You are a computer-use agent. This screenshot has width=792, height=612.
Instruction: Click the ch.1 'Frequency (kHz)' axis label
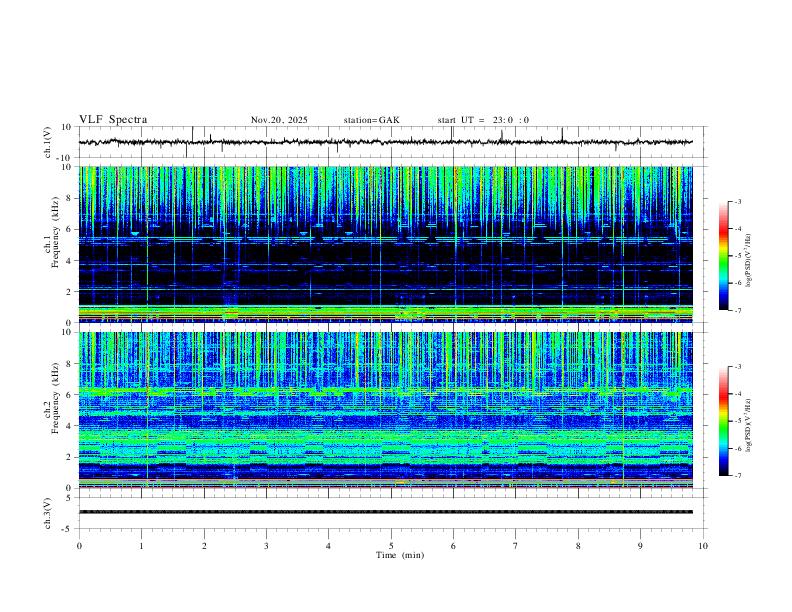[x=56, y=231]
